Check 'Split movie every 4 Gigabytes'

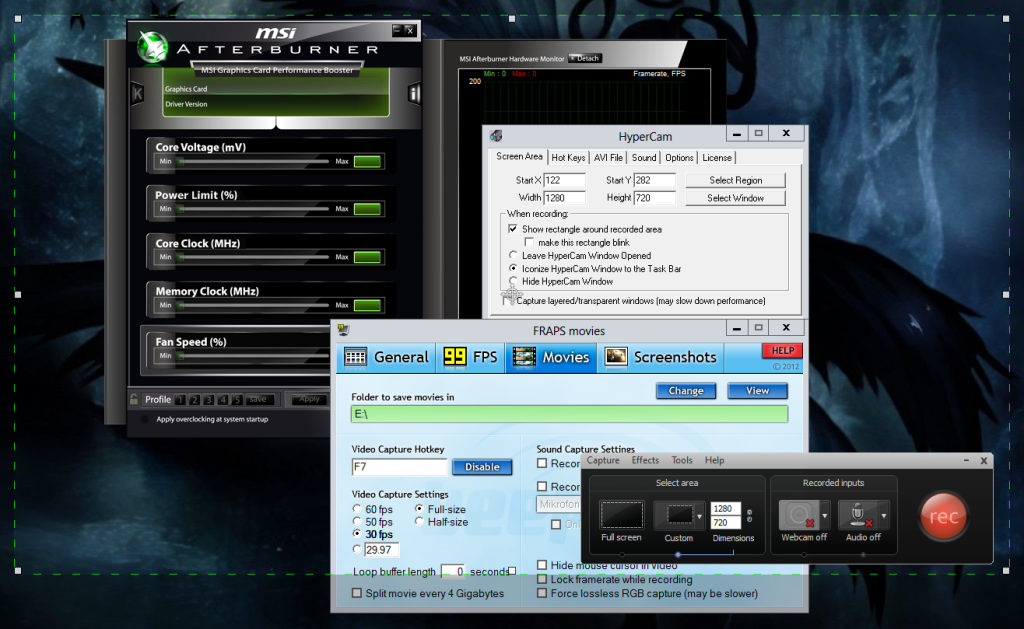(x=357, y=593)
